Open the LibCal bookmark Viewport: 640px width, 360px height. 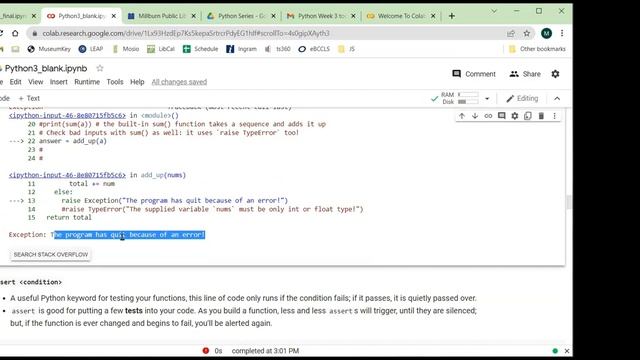[161, 49]
